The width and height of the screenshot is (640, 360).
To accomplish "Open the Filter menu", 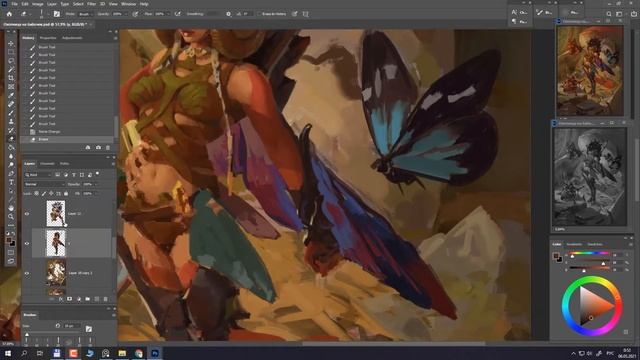I will click(91, 4).
